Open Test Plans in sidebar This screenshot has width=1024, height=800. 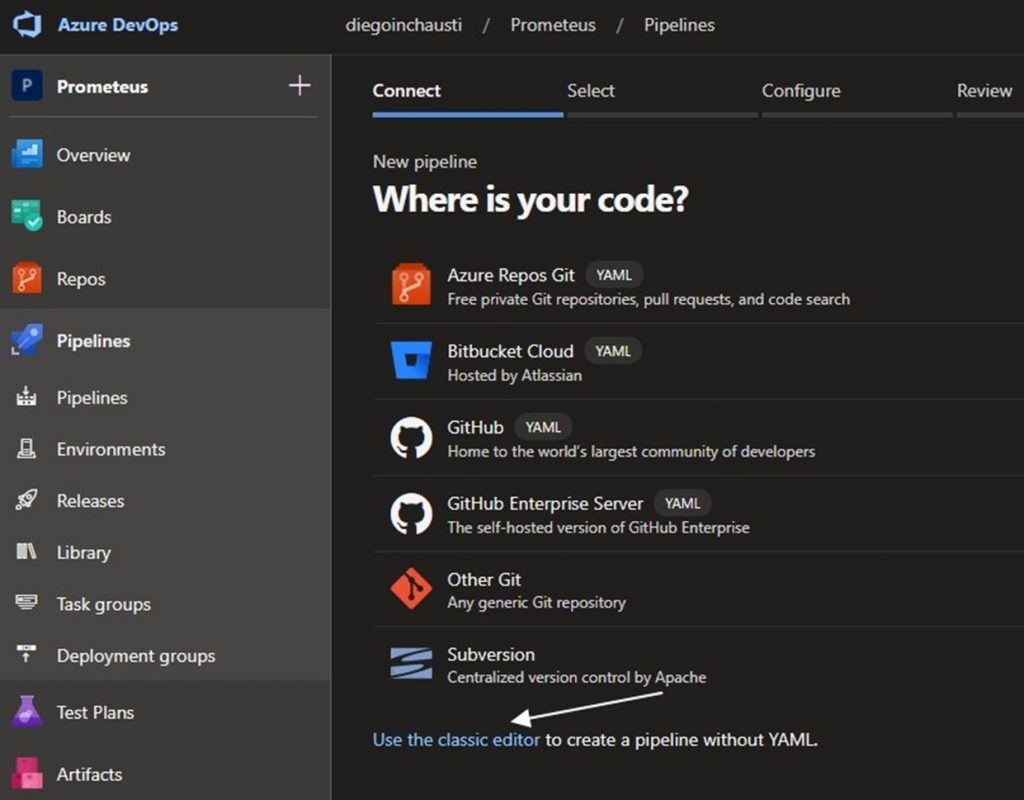click(x=96, y=712)
